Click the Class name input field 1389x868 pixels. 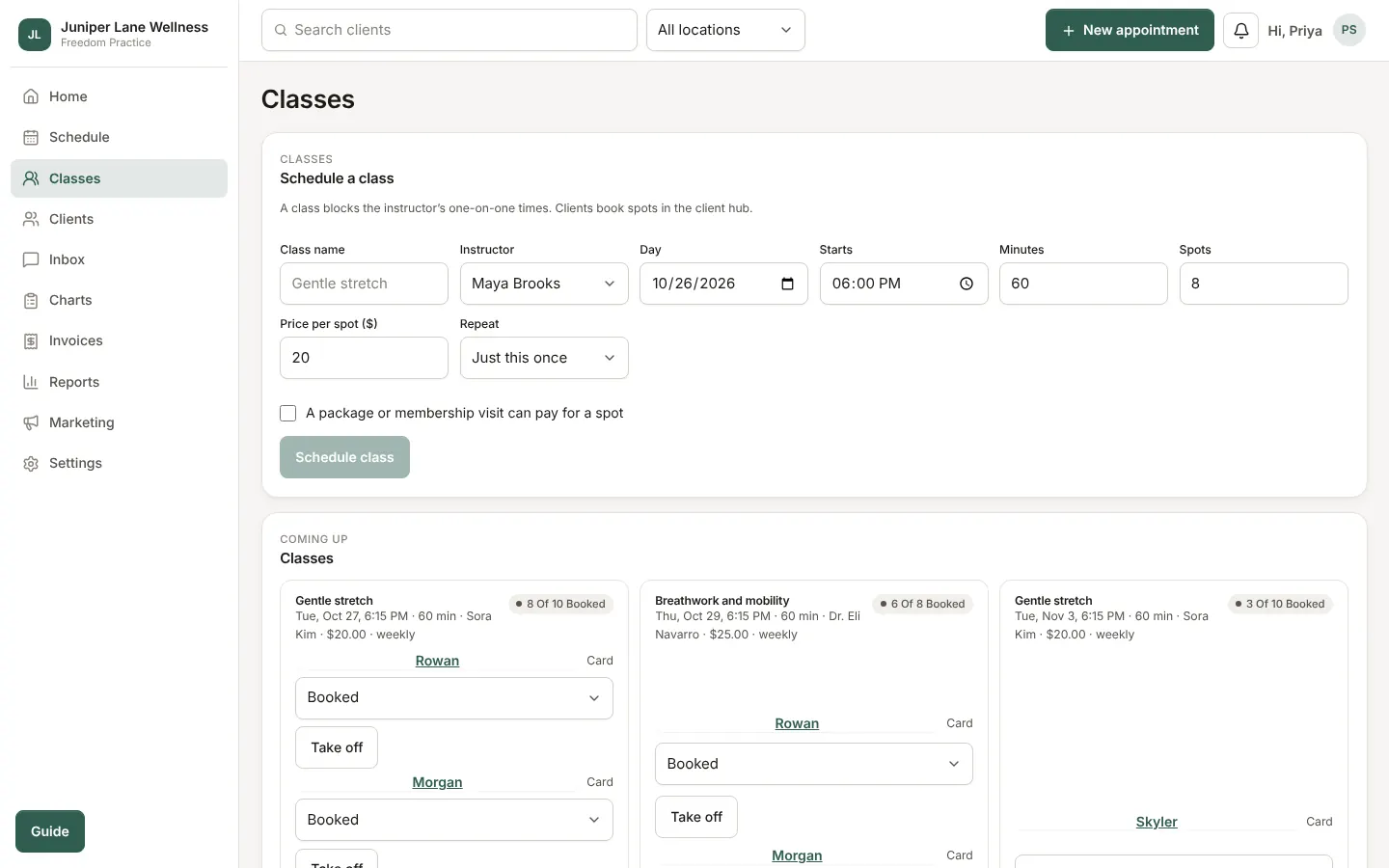[364, 284]
